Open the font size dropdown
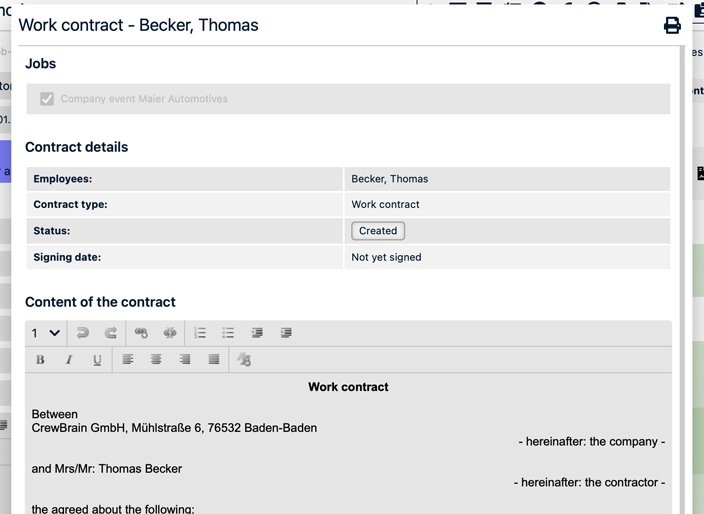Image resolution: width=704 pixels, height=514 pixels. tap(46, 333)
